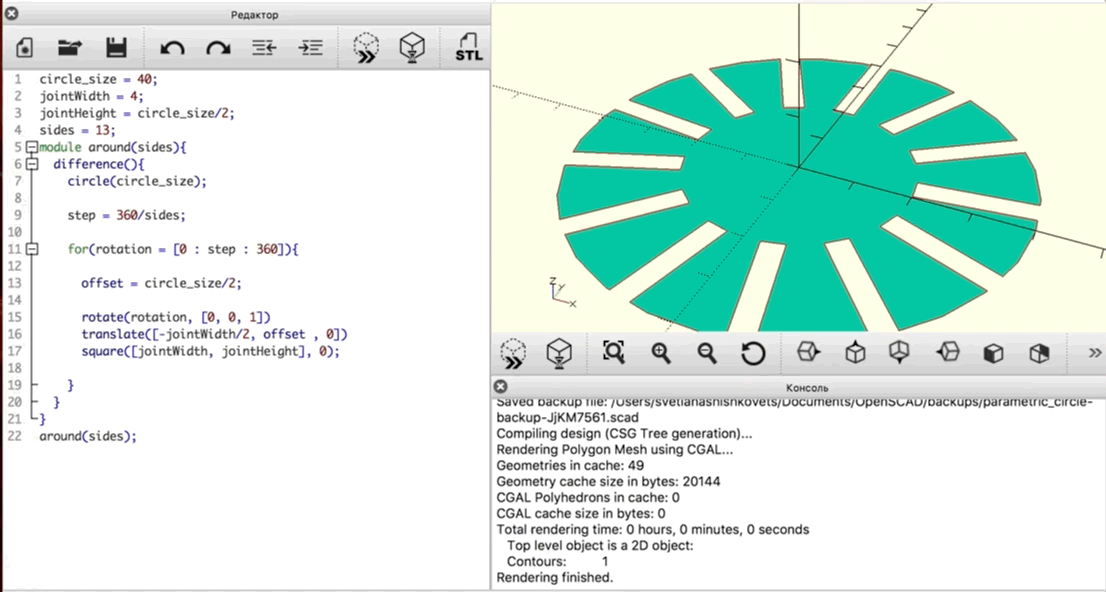Viewport: 1106px width, 592px height.
Task: Switch to Bottom view cube icon
Action: (x=899, y=351)
